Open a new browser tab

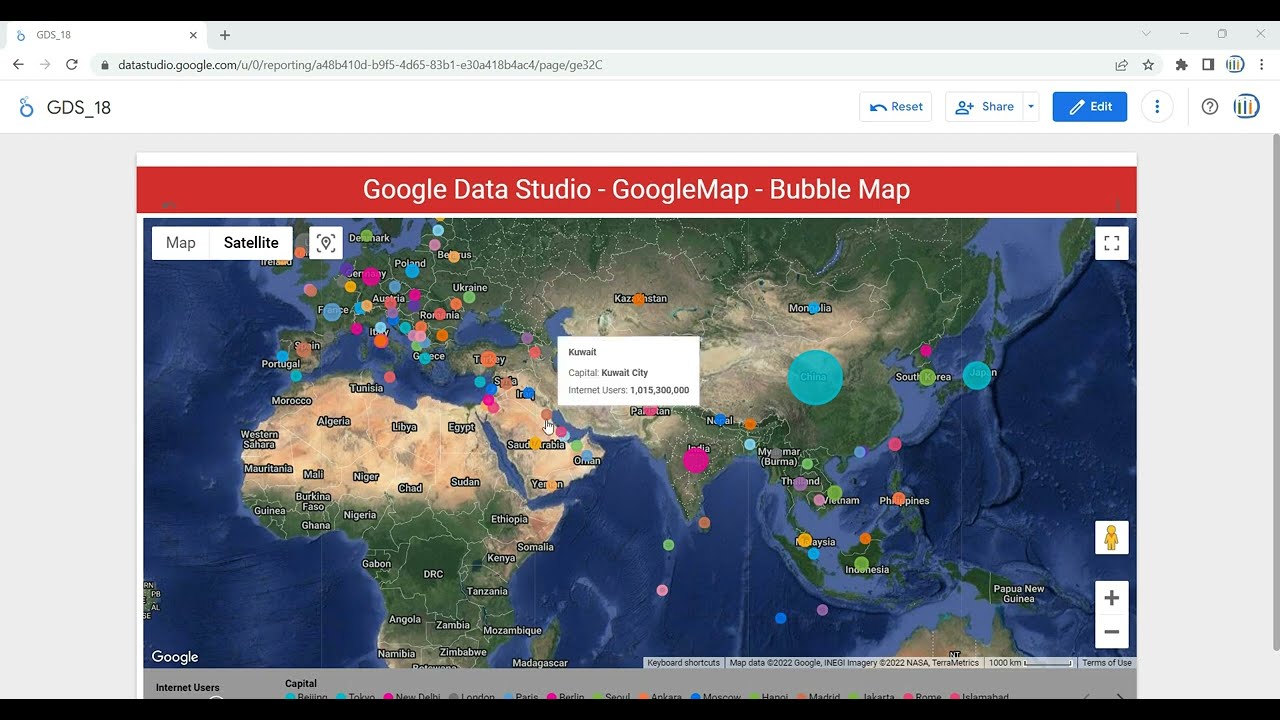pyautogui.click(x=225, y=35)
